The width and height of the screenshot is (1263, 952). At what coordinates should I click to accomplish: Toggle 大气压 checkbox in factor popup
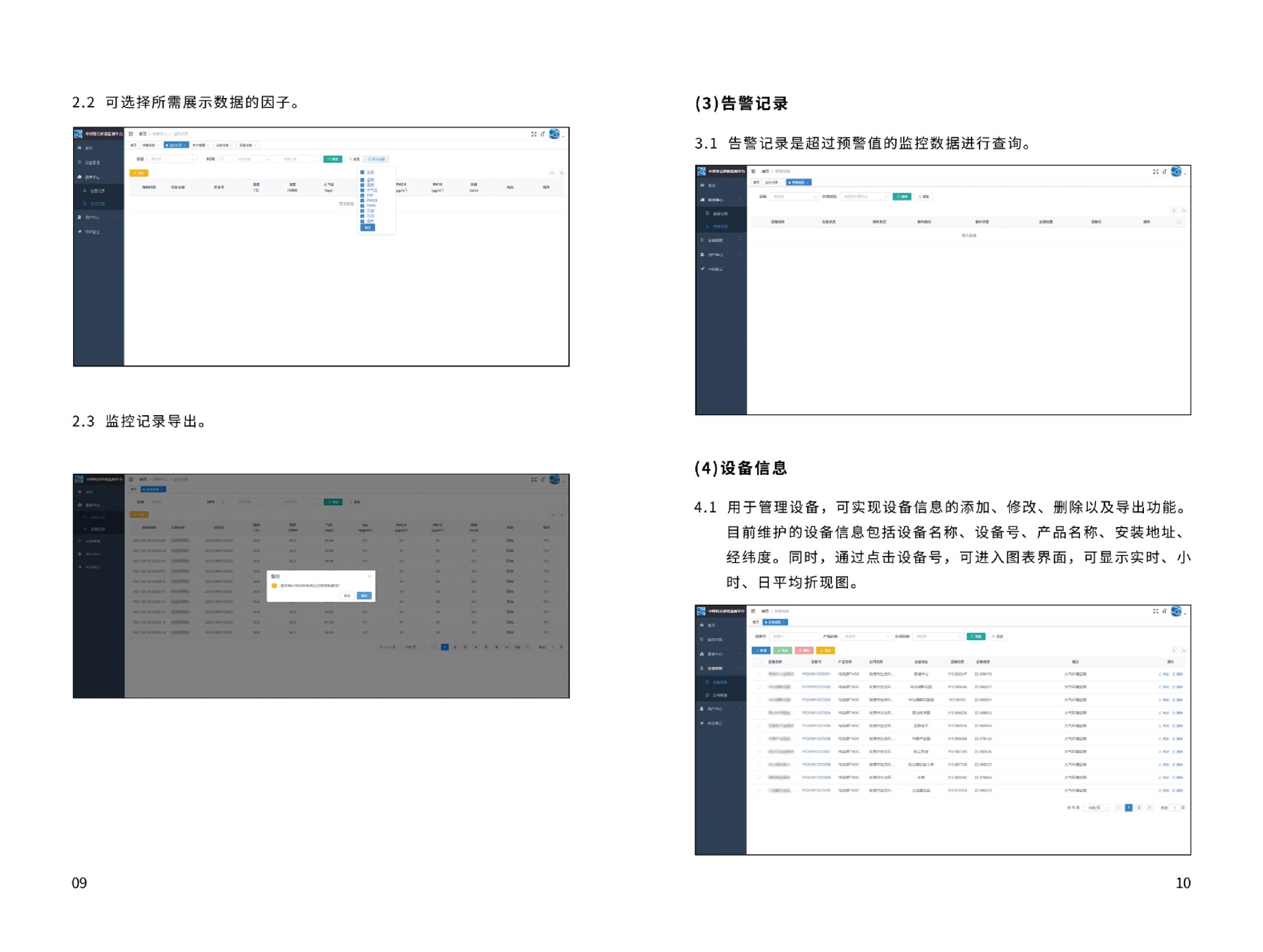(x=362, y=190)
